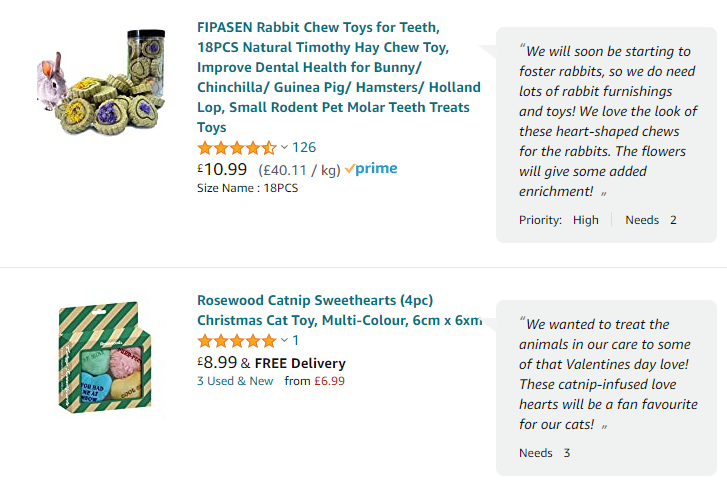Click the opening quote mark on catnip comment
Screen dimensions: 727x480
[522, 323]
